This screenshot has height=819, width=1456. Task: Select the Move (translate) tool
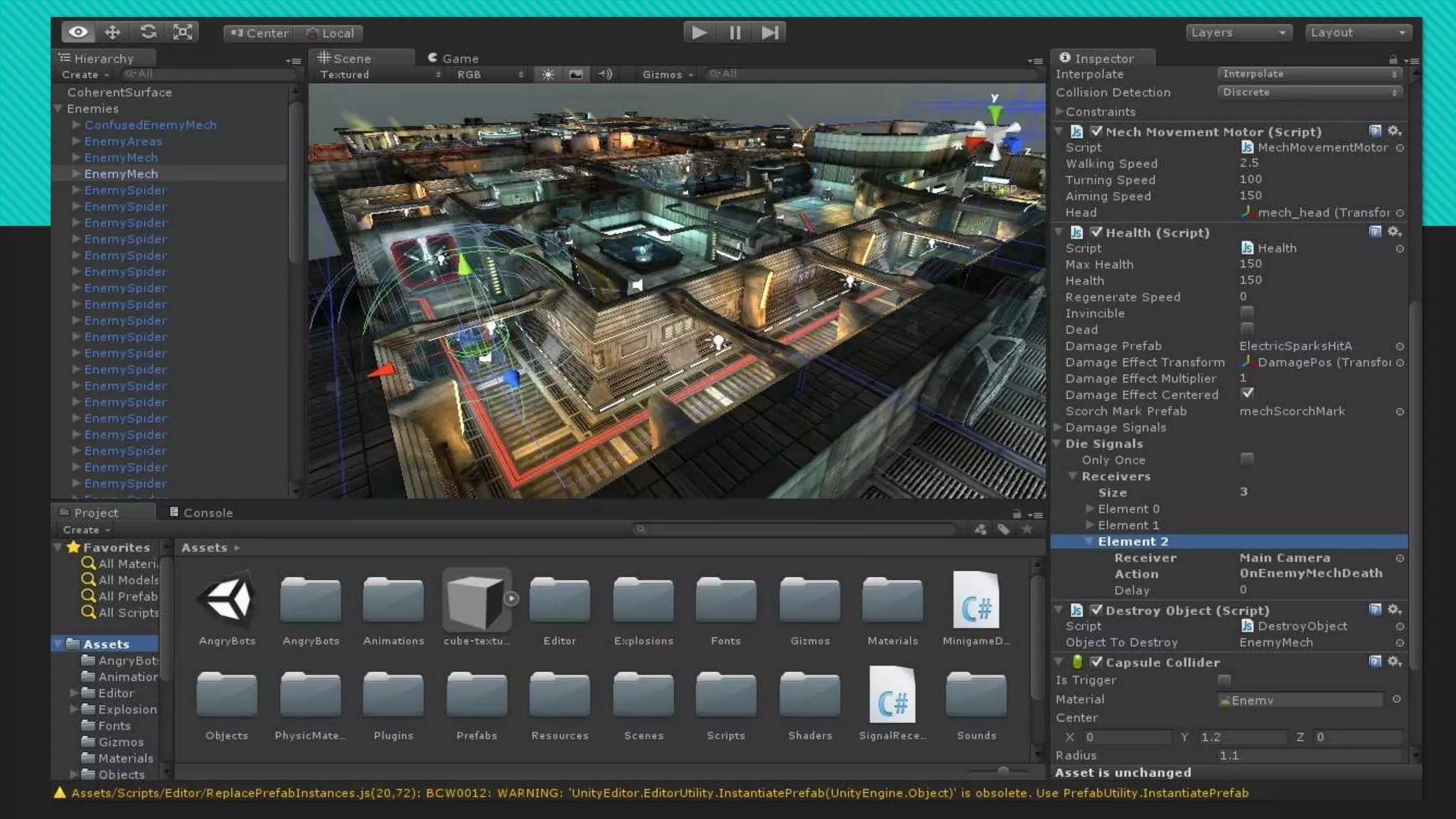[112, 32]
